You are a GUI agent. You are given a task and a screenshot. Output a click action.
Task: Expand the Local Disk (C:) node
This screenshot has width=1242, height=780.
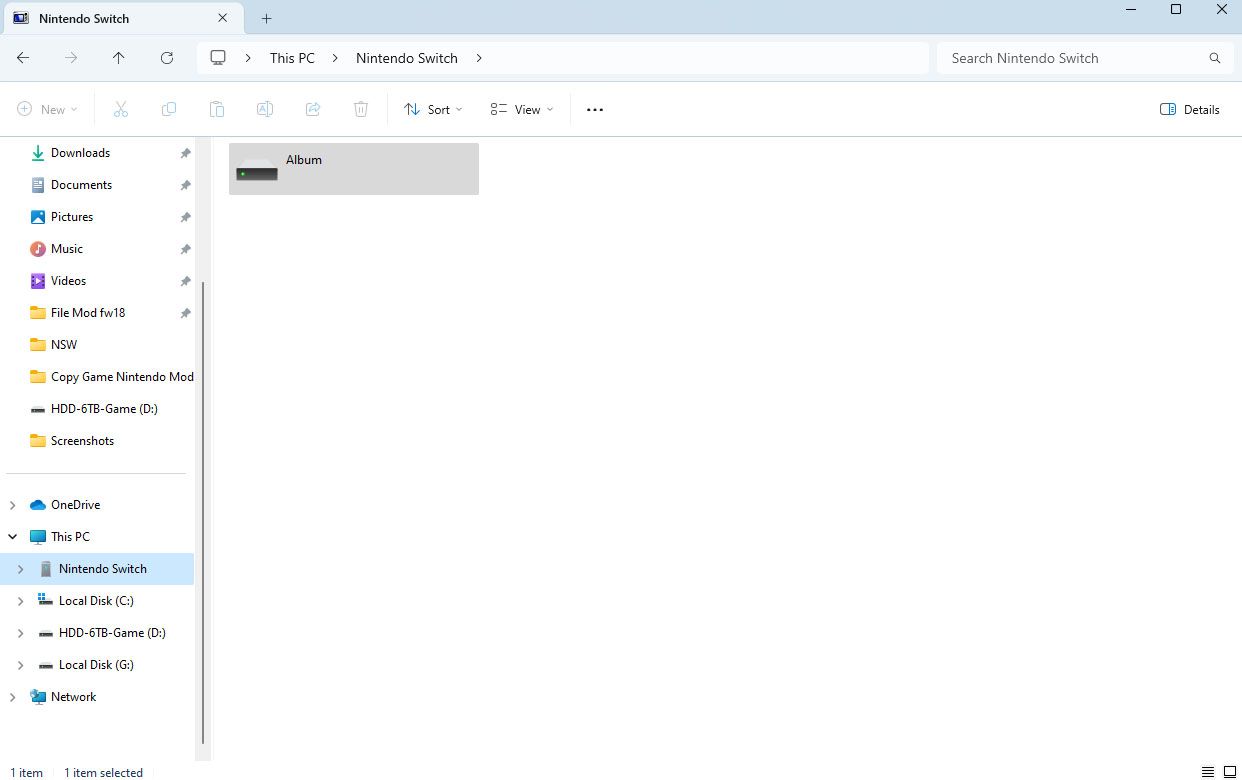point(21,601)
